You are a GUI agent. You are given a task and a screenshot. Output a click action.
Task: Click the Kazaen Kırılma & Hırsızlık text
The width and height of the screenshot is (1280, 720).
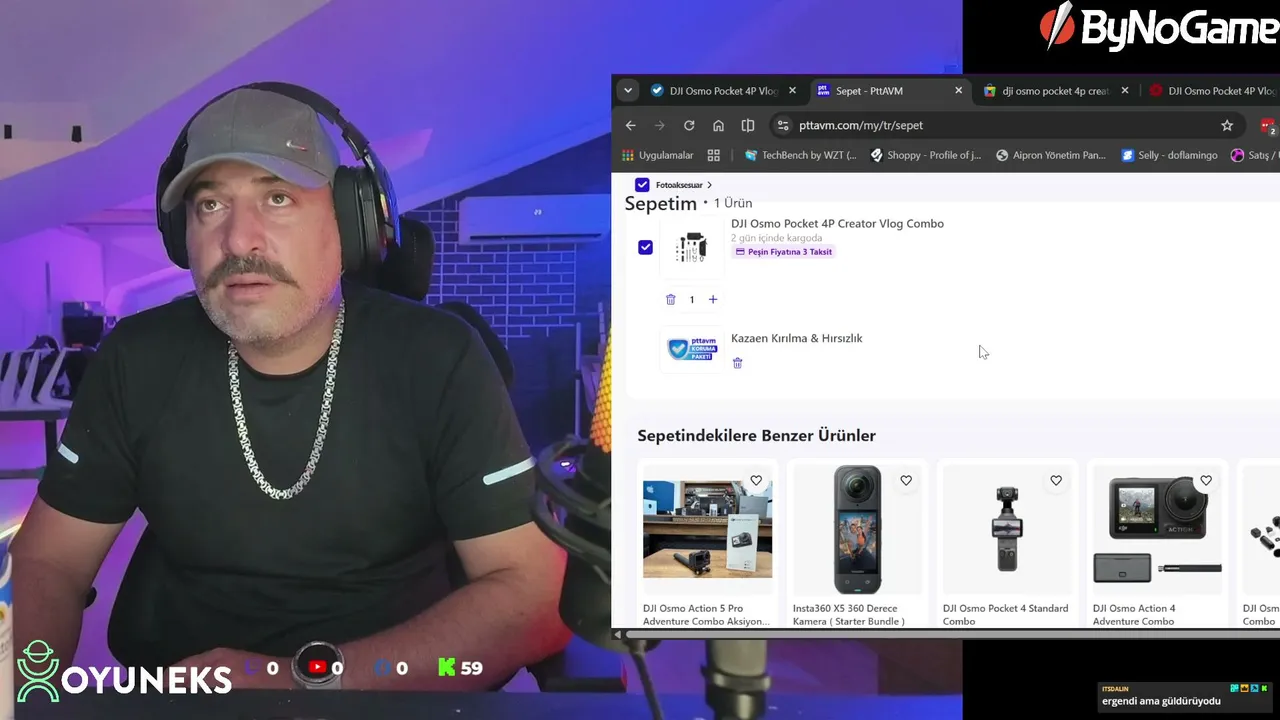(x=796, y=338)
